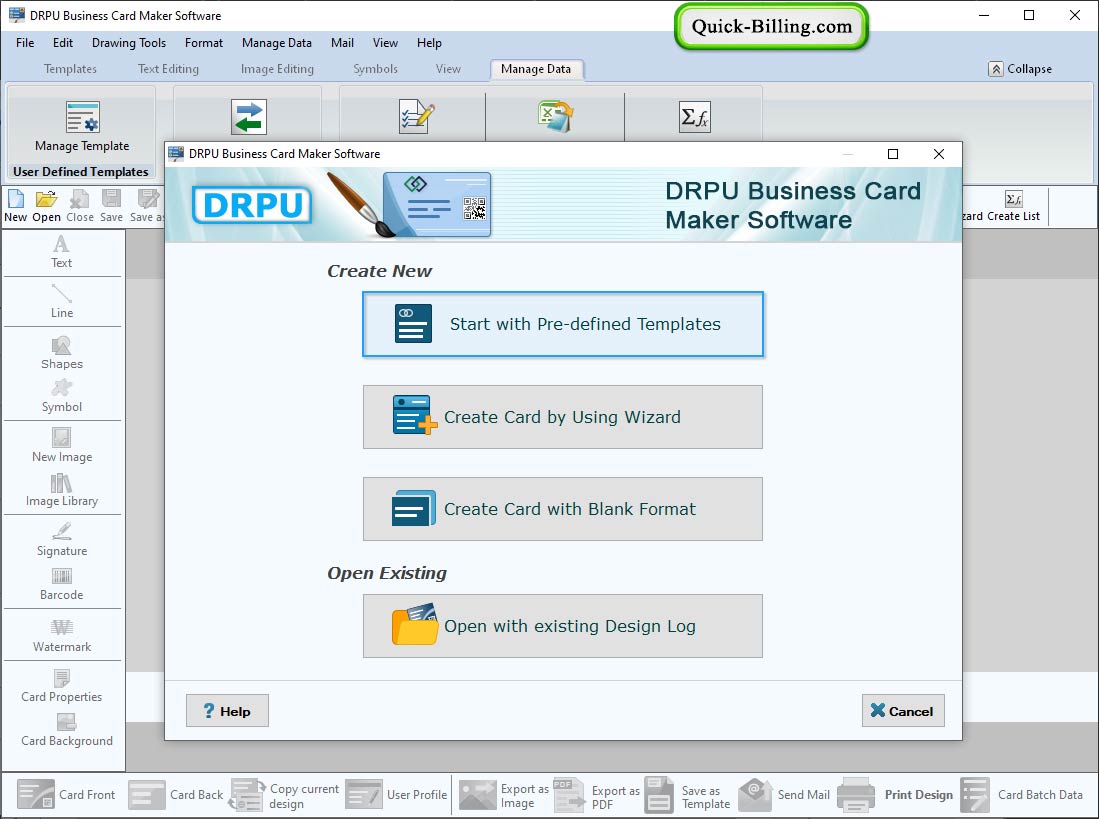The height and width of the screenshot is (819, 1099).
Task: Open the Edit menu
Action: pos(63,43)
